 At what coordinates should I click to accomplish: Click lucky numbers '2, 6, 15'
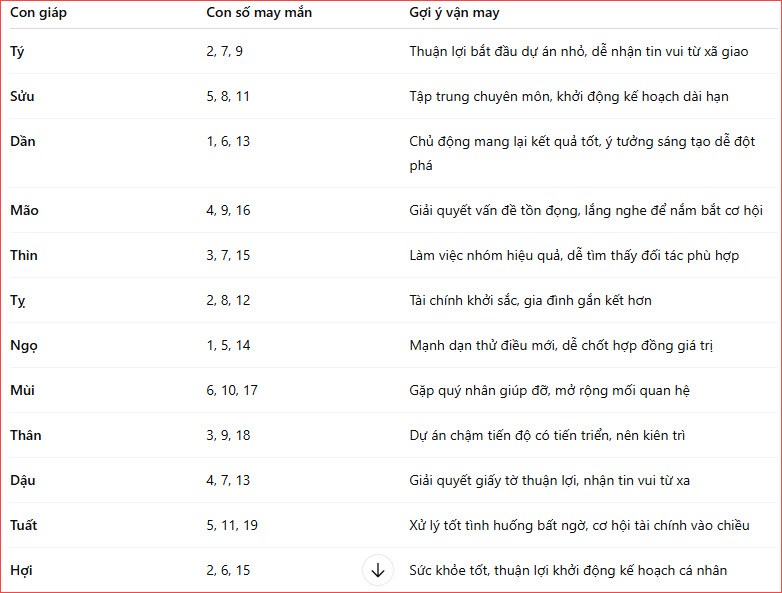[x=228, y=570]
